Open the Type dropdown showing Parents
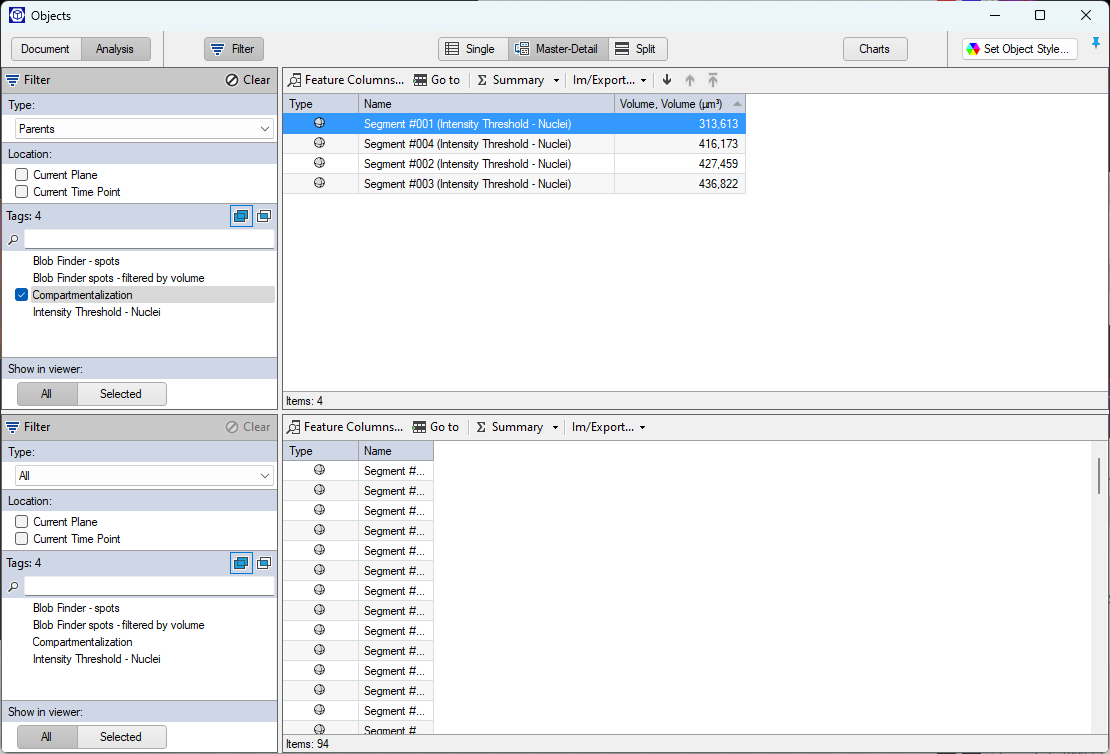 coord(143,127)
